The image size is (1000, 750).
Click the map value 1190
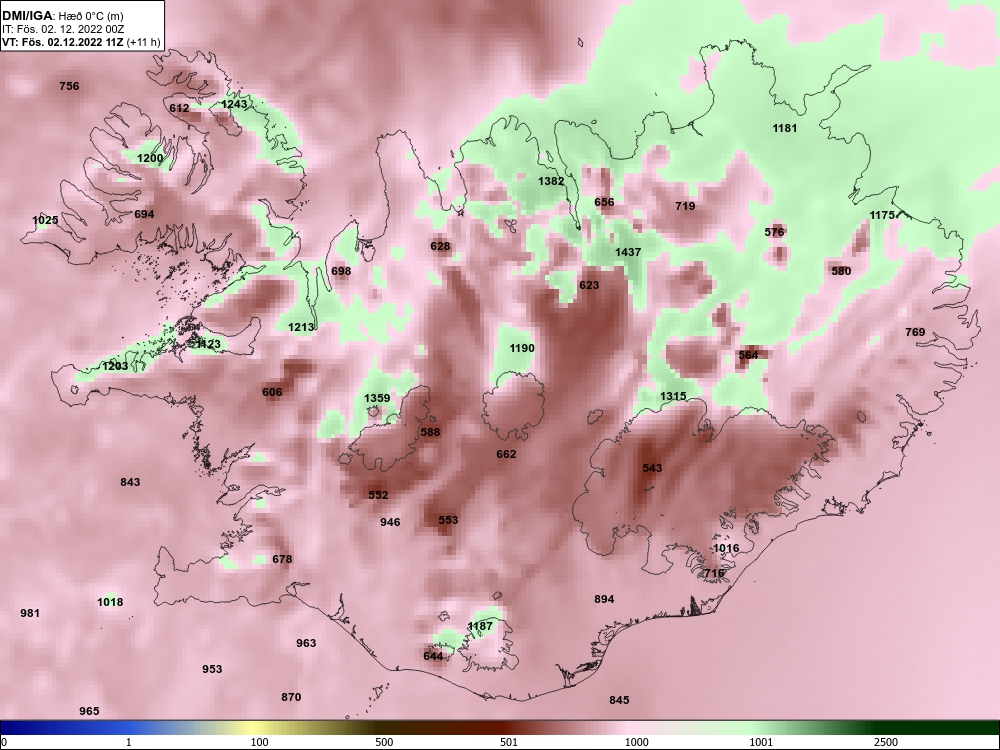[522, 348]
